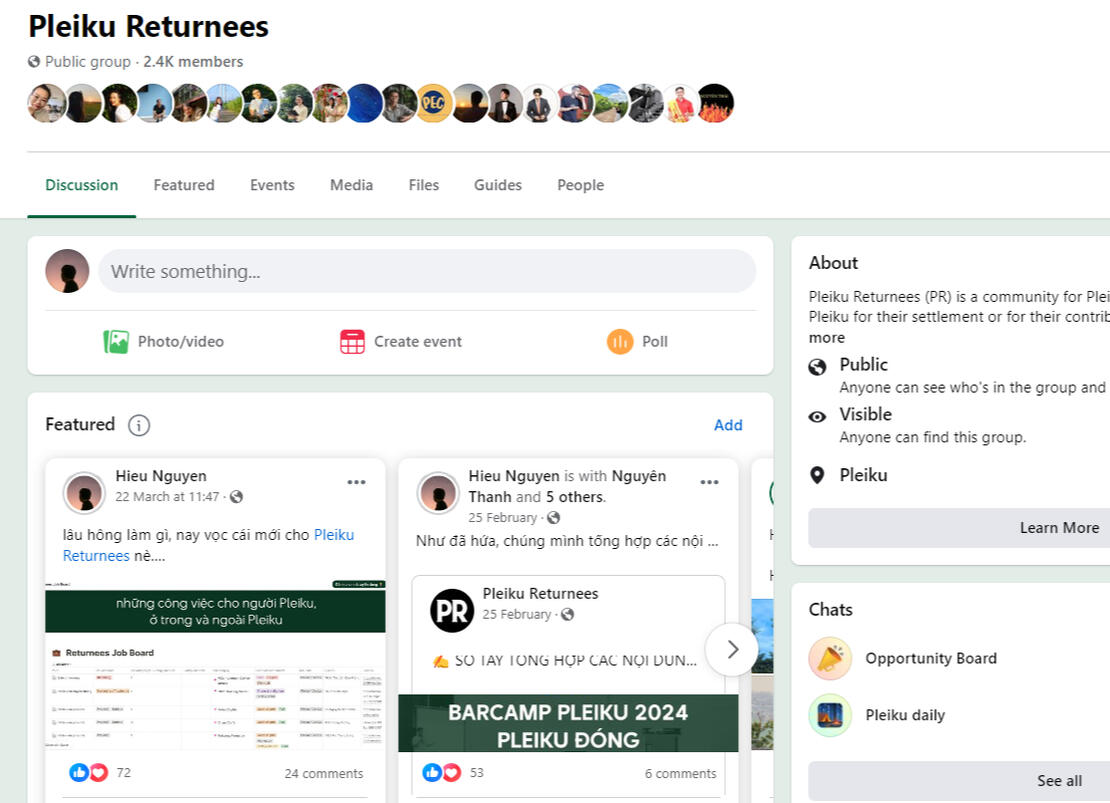This screenshot has height=803, width=1110.
Task: Open options menu on 22 March post
Action: click(356, 482)
